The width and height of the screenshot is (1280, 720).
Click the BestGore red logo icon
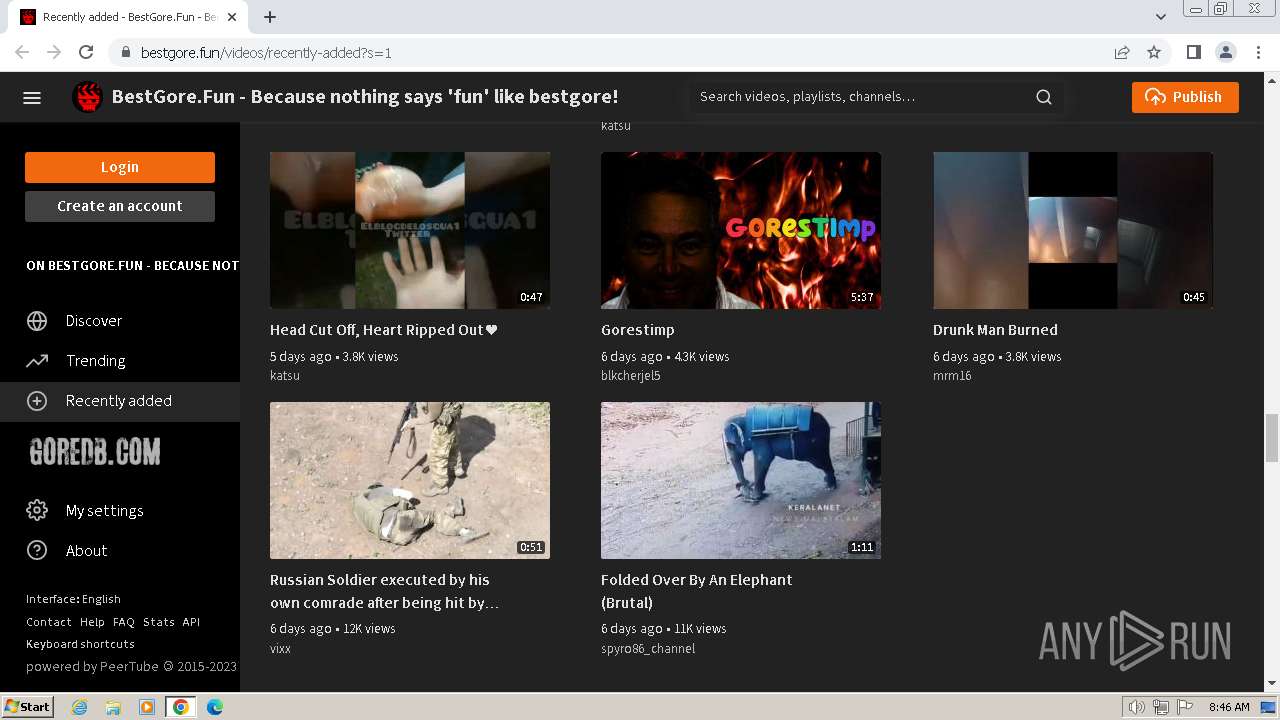click(88, 97)
